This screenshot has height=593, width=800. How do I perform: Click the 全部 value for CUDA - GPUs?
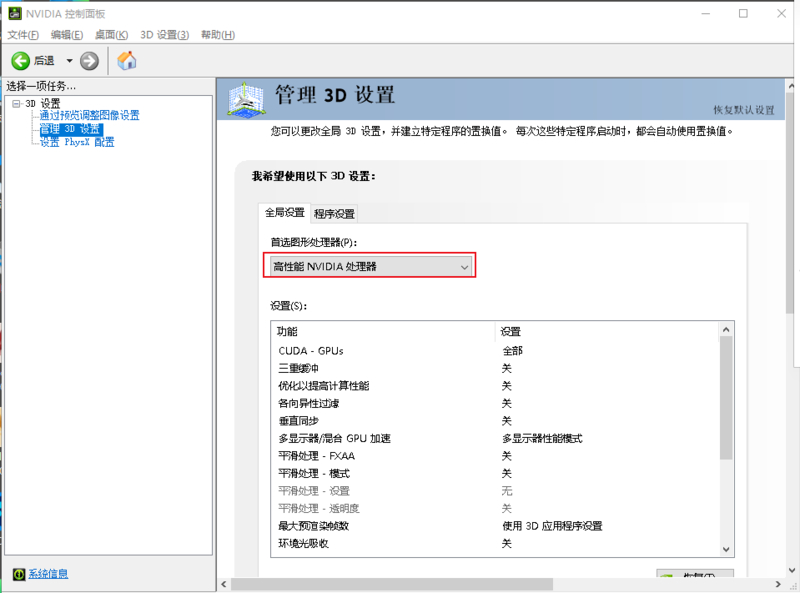[x=512, y=351]
